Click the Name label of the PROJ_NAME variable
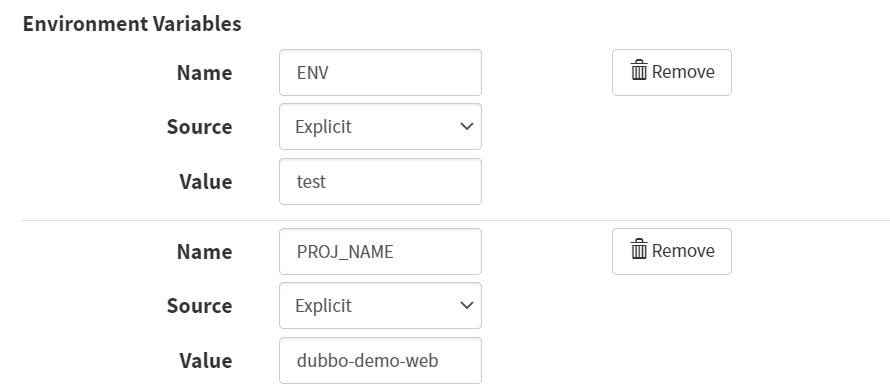890x386 pixels. 204,251
